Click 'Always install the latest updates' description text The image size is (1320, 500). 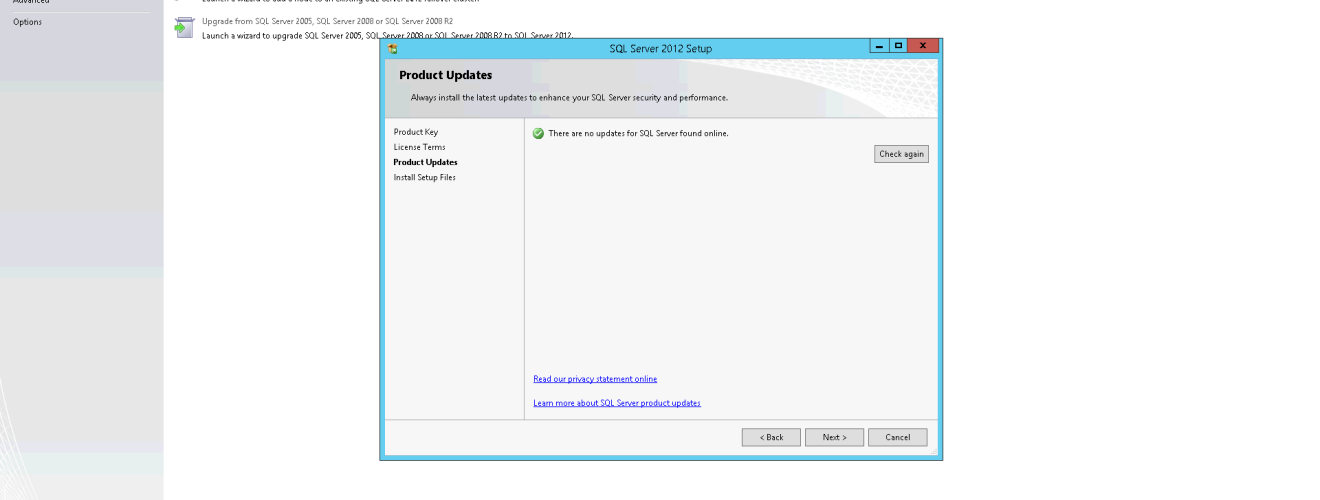[x=569, y=98]
